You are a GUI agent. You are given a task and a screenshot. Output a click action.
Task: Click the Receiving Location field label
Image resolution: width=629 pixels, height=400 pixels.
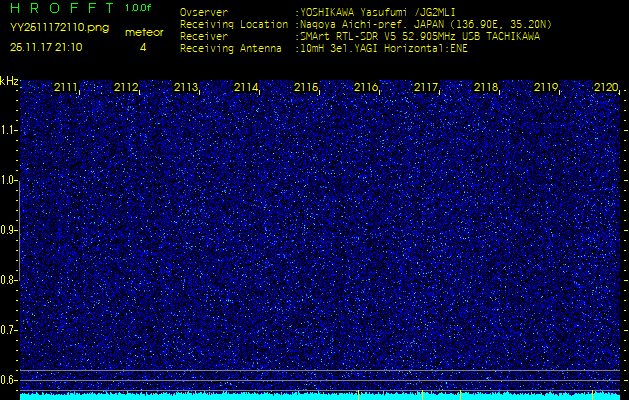[234, 24]
